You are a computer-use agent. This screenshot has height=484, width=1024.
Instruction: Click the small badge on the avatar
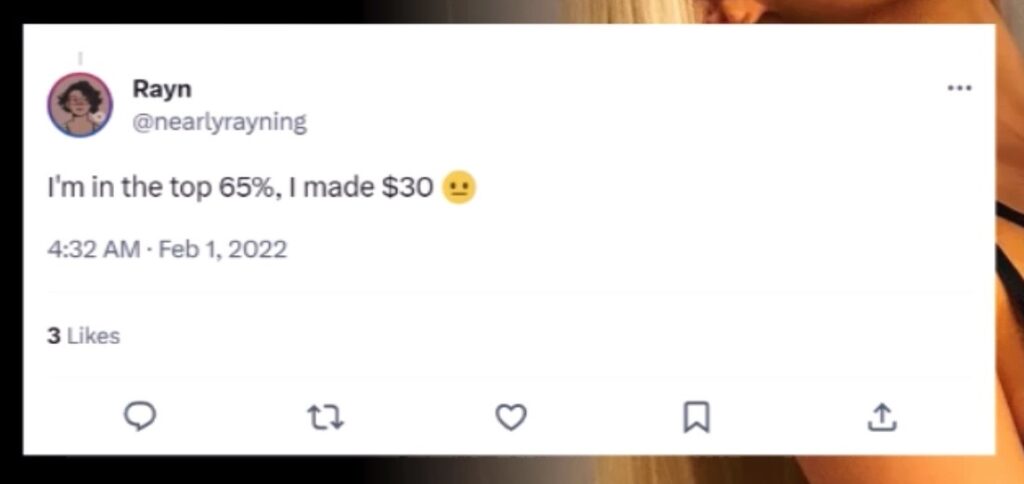(x=99, y=117)
